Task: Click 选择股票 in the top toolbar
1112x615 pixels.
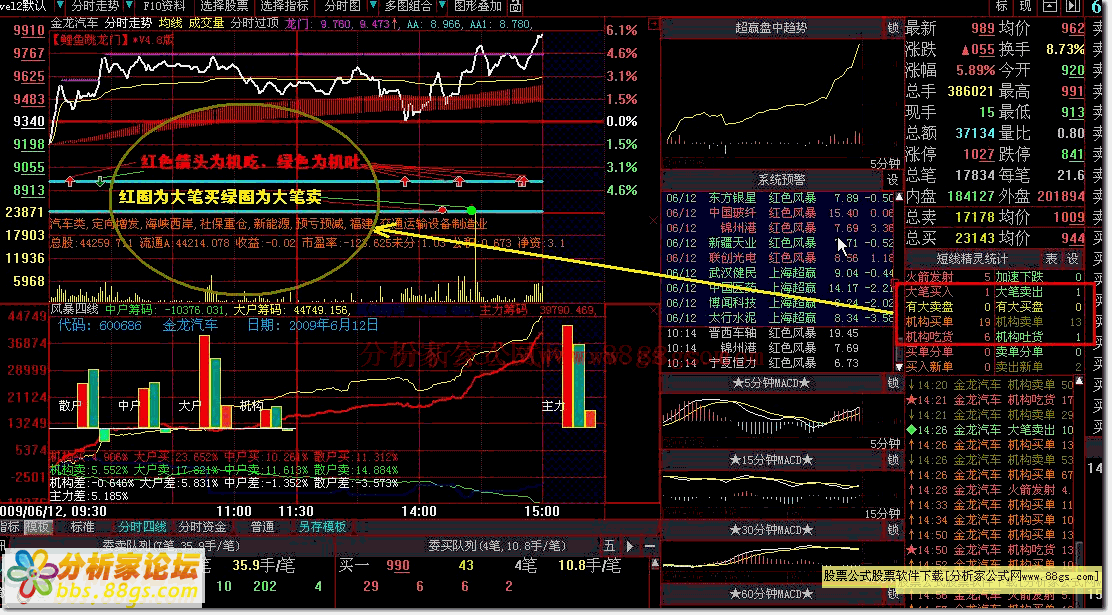Action: click(x=224, y=6)
